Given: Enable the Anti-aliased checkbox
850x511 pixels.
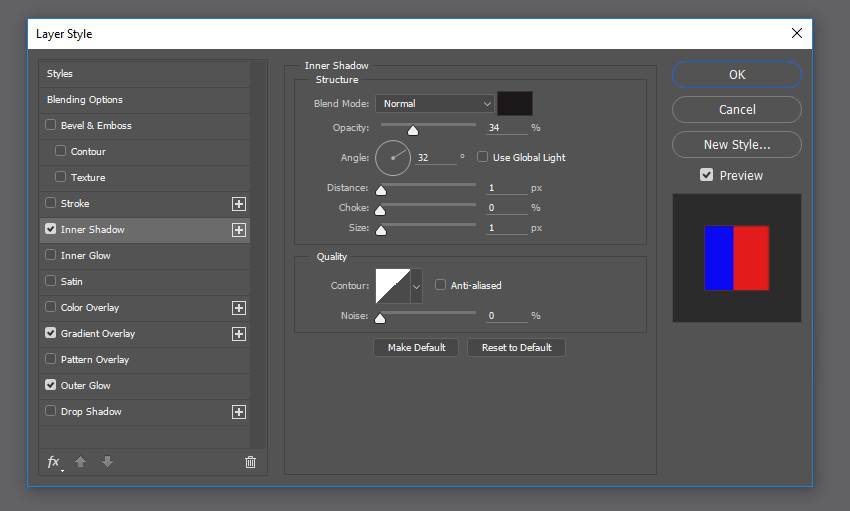Looking at the screenshot, I should click(440, 285).
